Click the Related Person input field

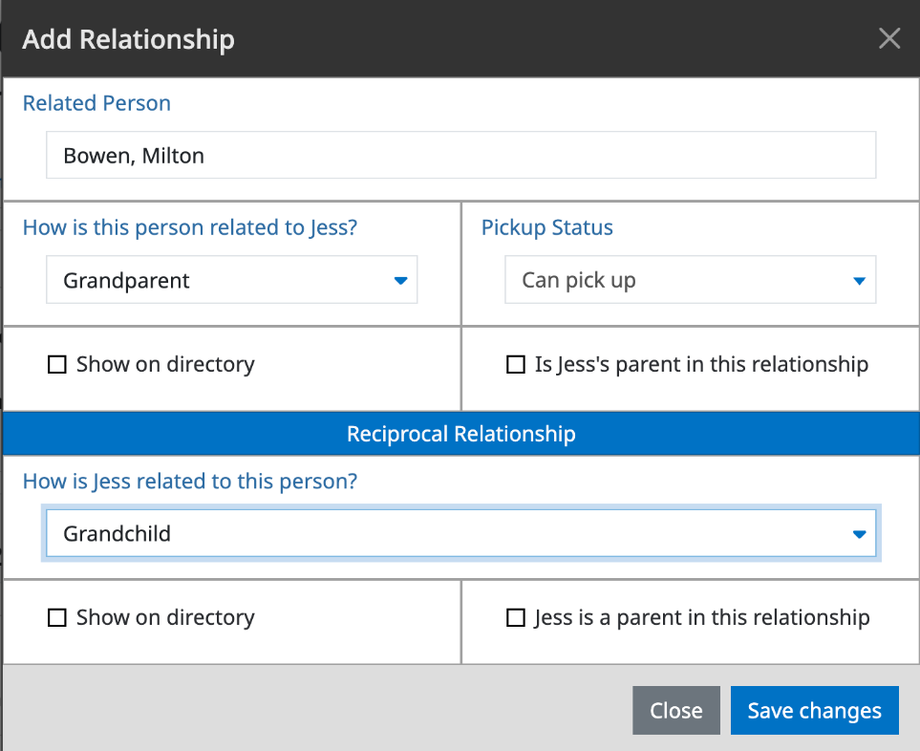461,155
